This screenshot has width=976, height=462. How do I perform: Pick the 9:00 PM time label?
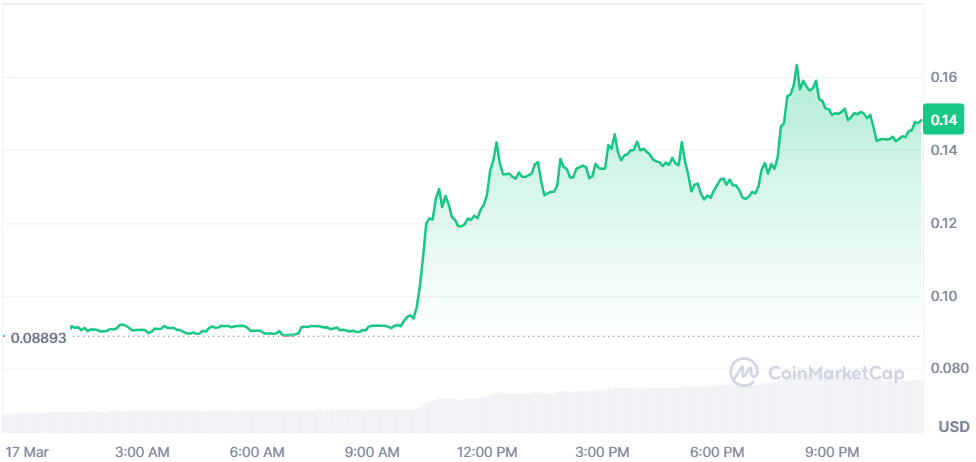tap(833, 451)
